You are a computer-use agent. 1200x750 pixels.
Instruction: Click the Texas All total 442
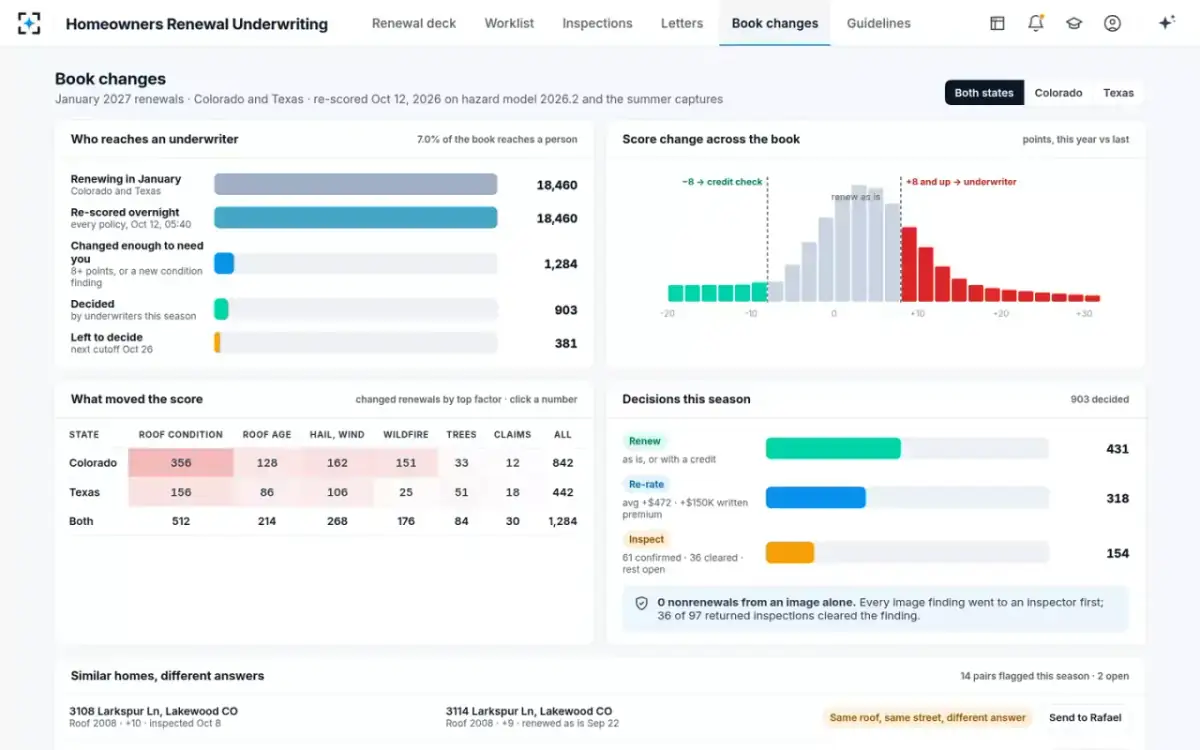coord(563,492)
